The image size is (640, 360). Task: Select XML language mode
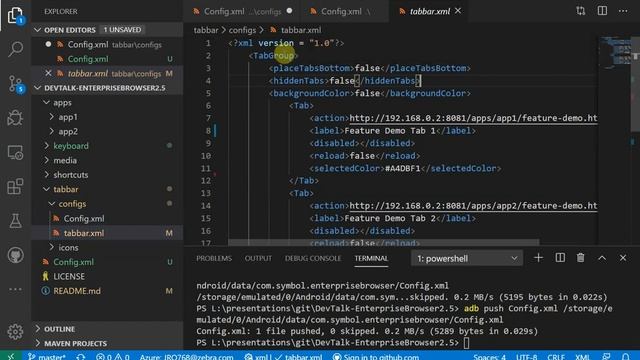click(582, 356)
